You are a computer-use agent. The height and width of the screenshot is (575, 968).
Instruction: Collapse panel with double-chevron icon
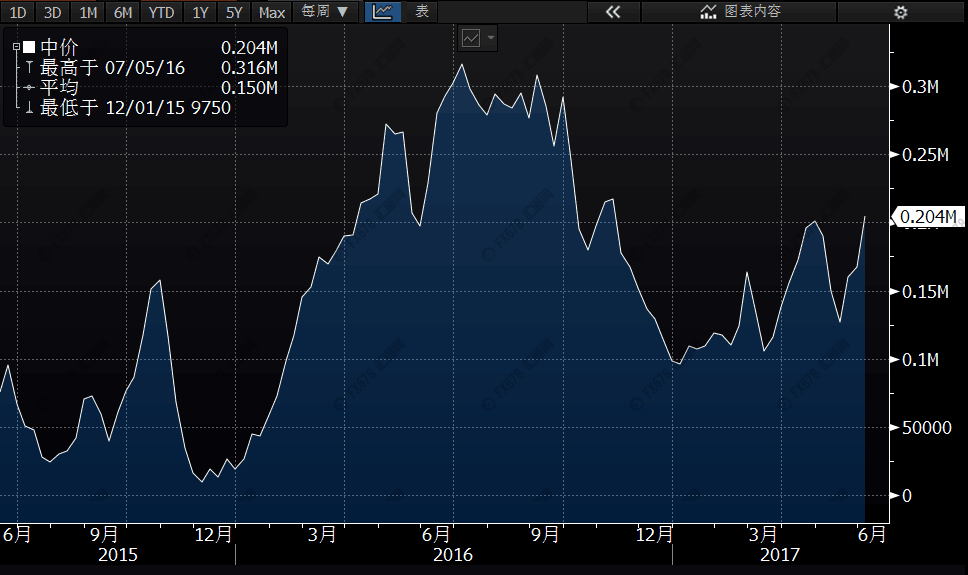click(x=612, y=12)
